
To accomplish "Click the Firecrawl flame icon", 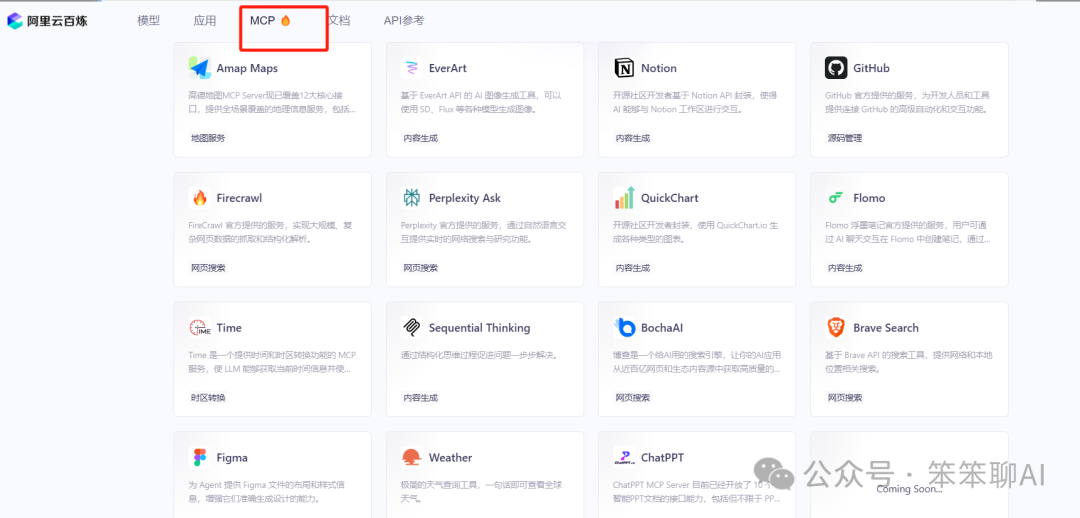I will tap(200, 198).
